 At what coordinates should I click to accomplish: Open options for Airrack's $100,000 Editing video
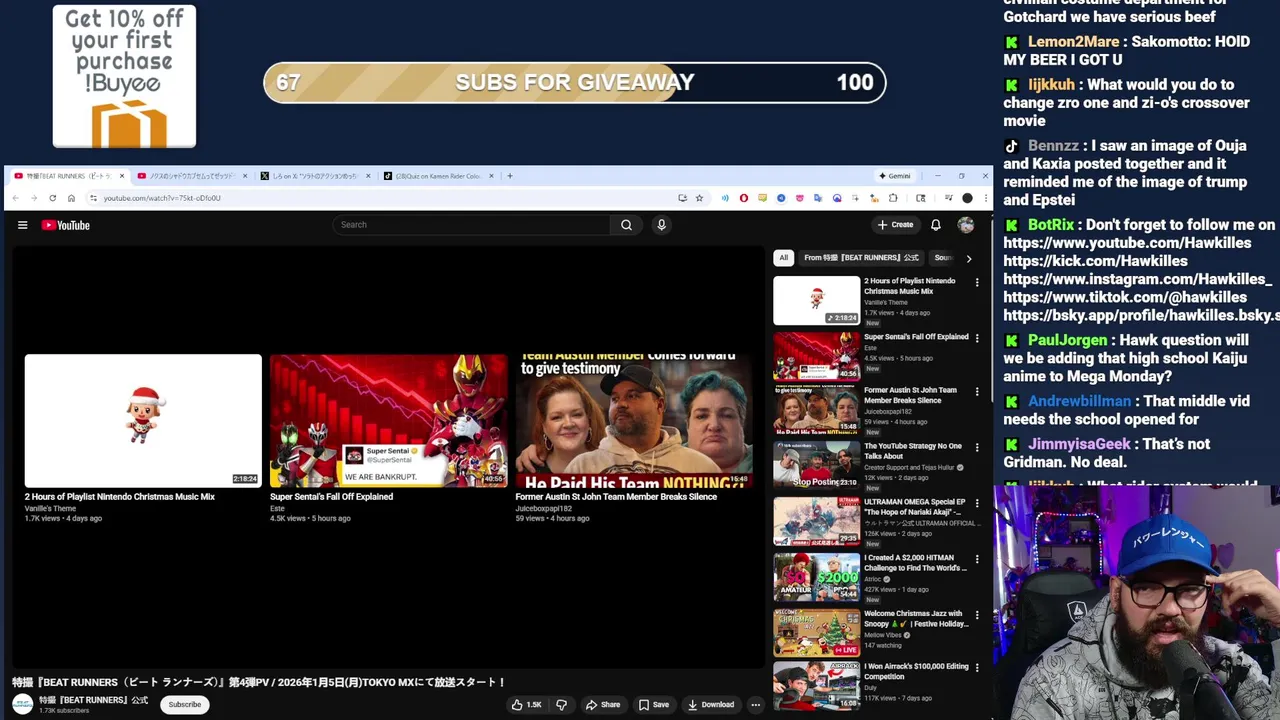coord(977,668)
